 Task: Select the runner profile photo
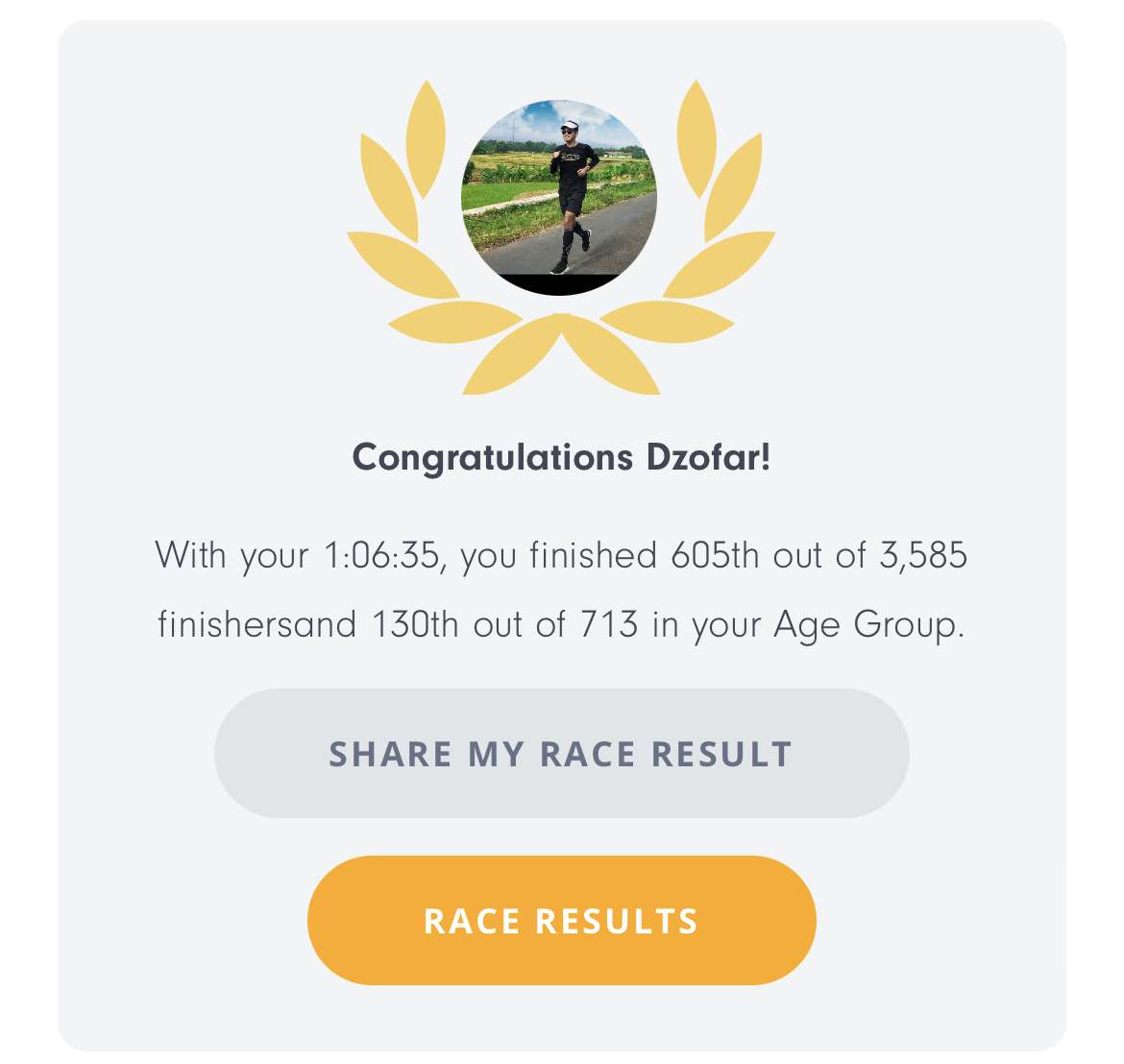(559, 198)
